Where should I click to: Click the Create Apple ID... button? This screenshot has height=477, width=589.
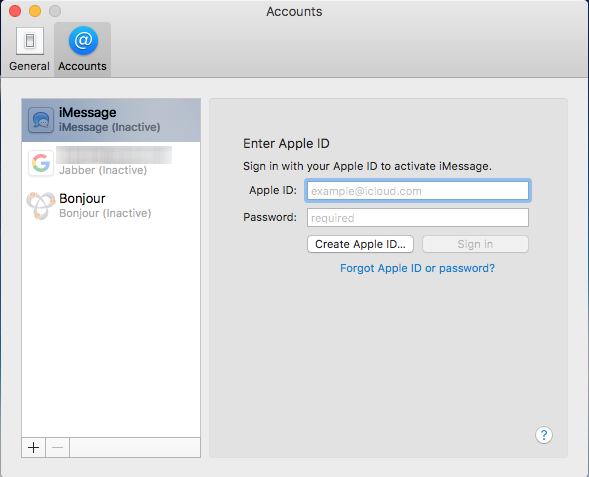[x=360, y=244]
